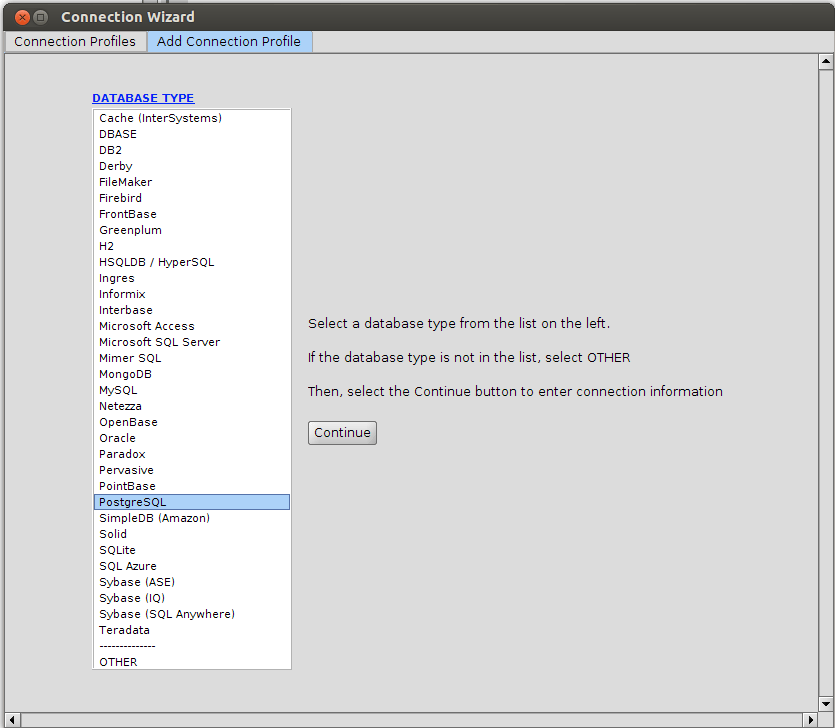Select Teradata in the list
This screenshot has width=835, height=728.
[124, 630]
